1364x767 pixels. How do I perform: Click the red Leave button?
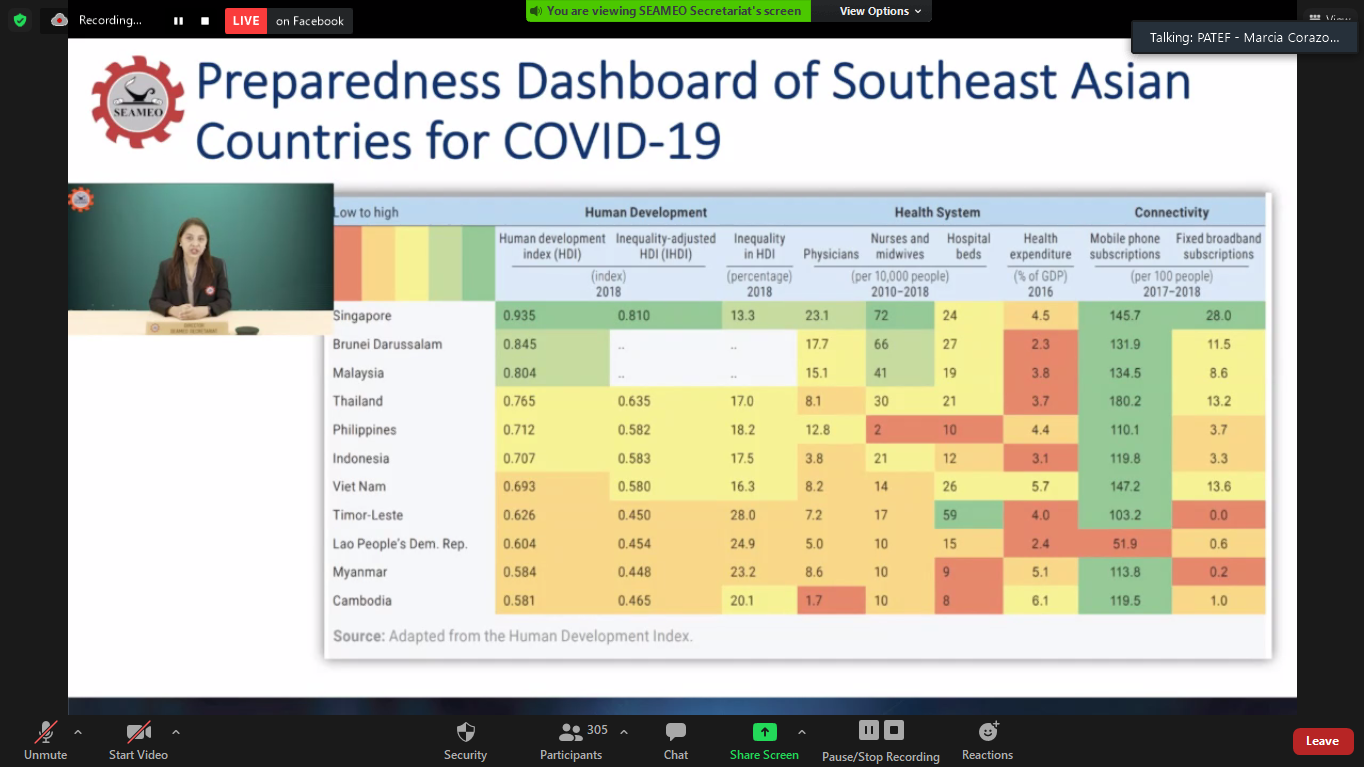[1322, 741]
